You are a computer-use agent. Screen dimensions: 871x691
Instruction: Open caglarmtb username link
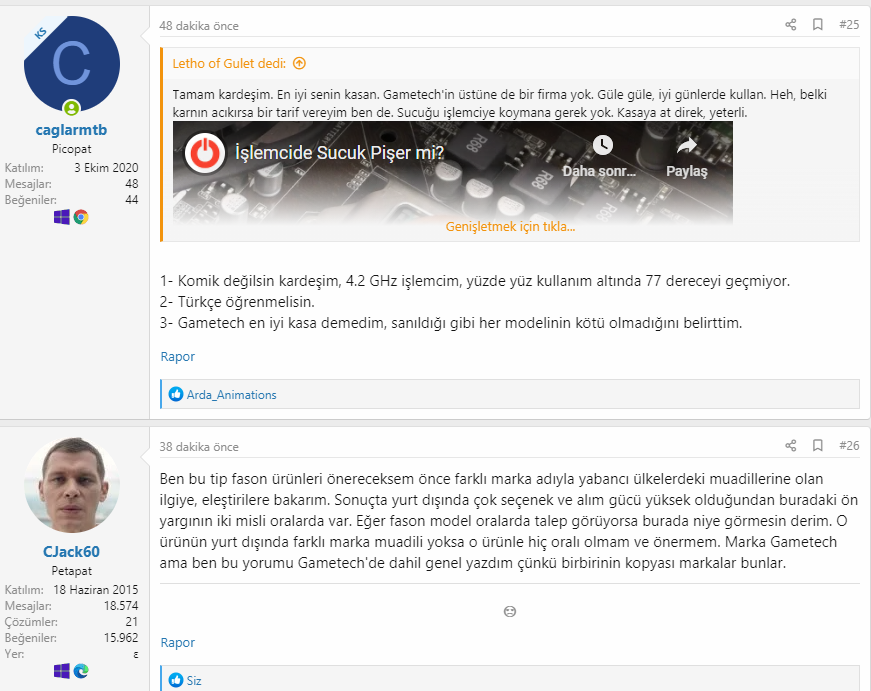click(71, 130)
